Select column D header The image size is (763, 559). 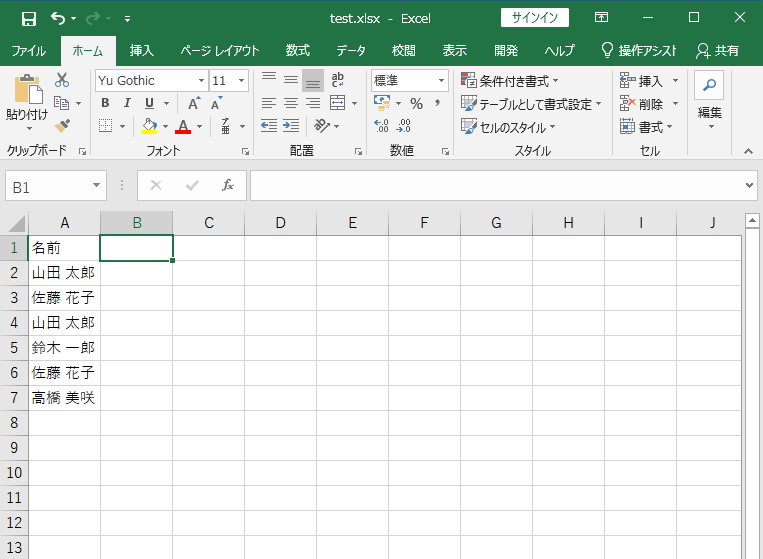point(280,223)
